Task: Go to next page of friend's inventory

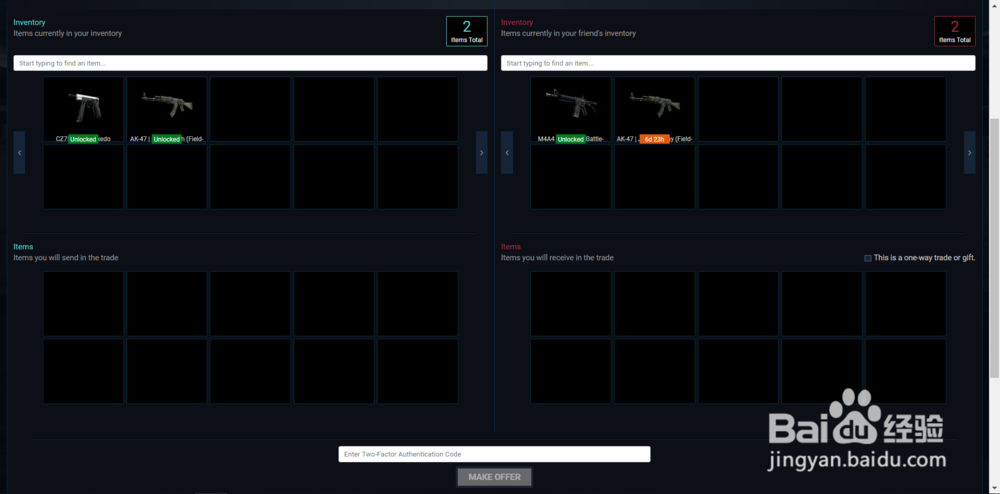Action: click(969, 152)
